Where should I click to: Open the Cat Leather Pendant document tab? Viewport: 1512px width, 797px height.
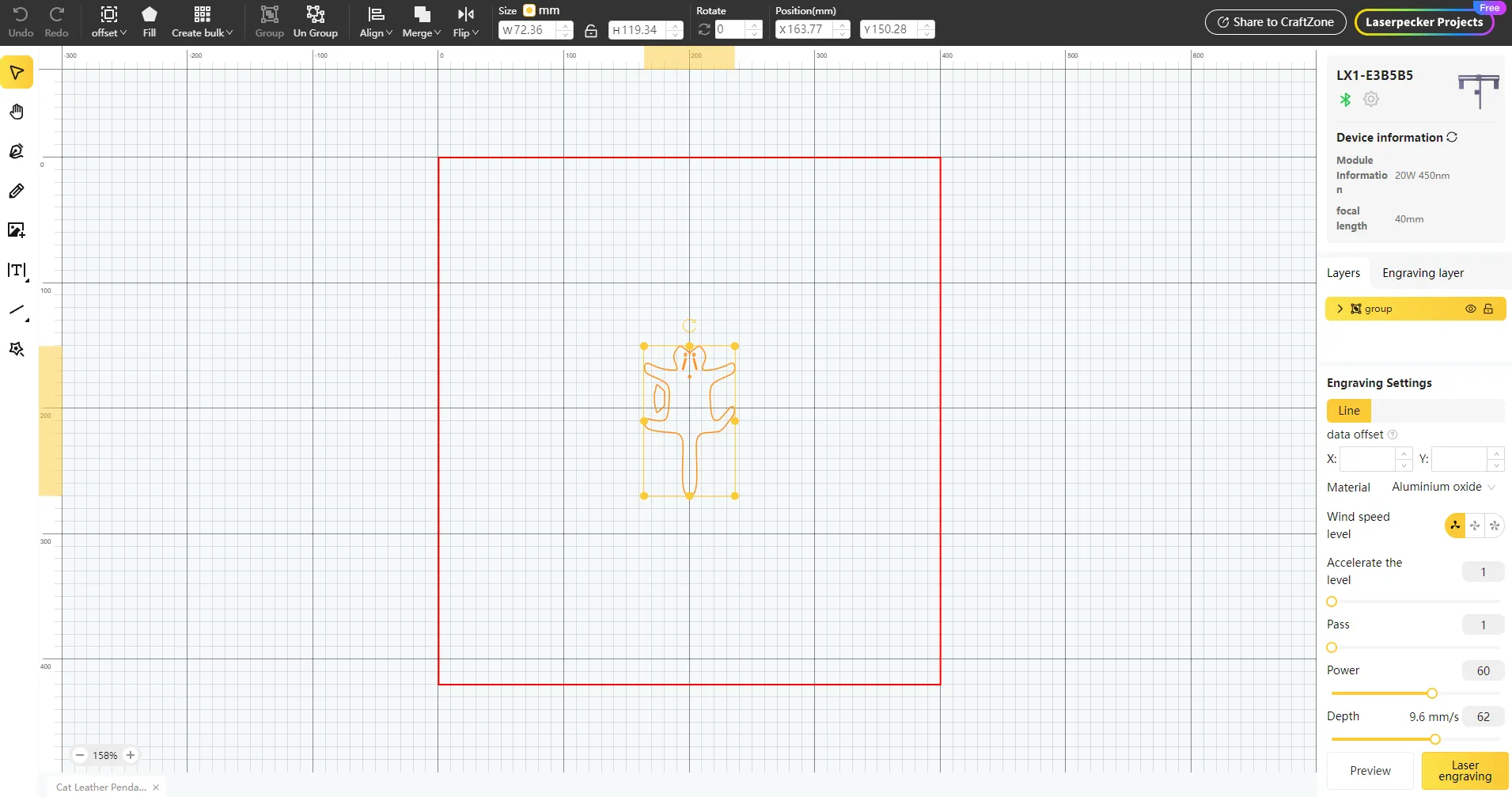(101, 788)
